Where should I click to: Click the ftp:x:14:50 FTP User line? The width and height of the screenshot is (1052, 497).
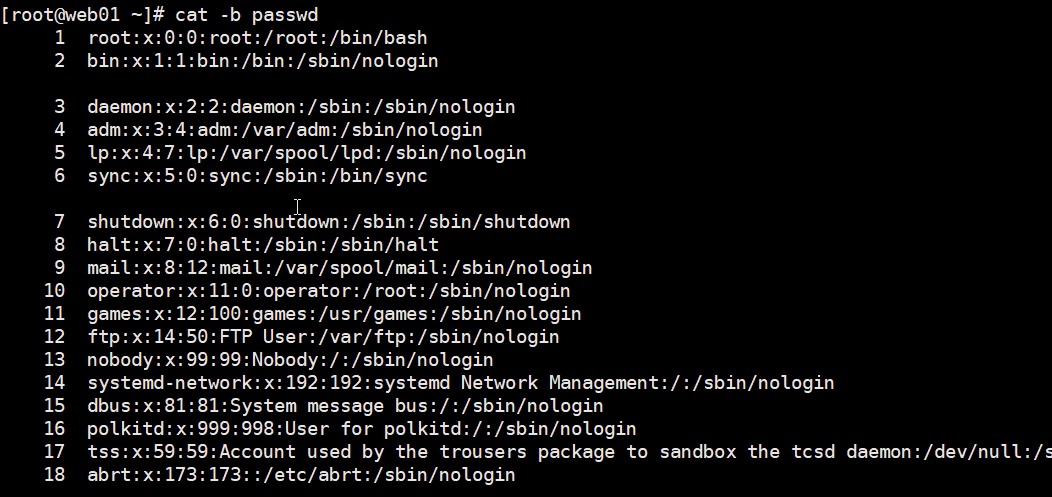(x=323, y=337)
